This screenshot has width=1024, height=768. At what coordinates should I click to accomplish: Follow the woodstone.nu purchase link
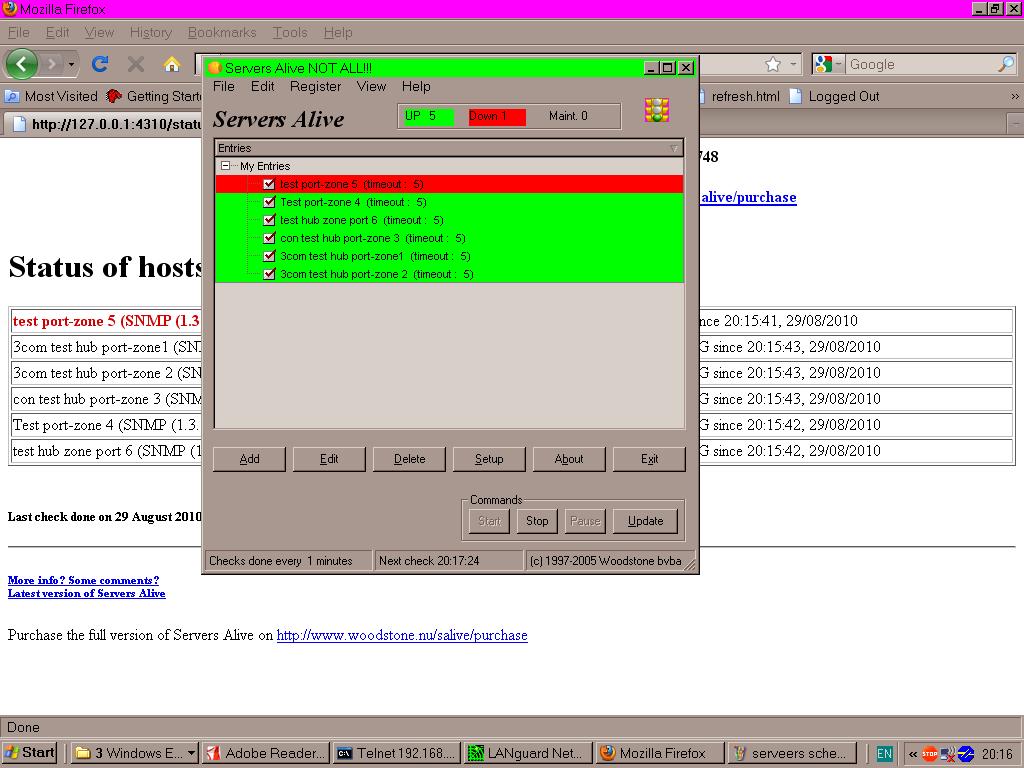[x=402, y=635]
